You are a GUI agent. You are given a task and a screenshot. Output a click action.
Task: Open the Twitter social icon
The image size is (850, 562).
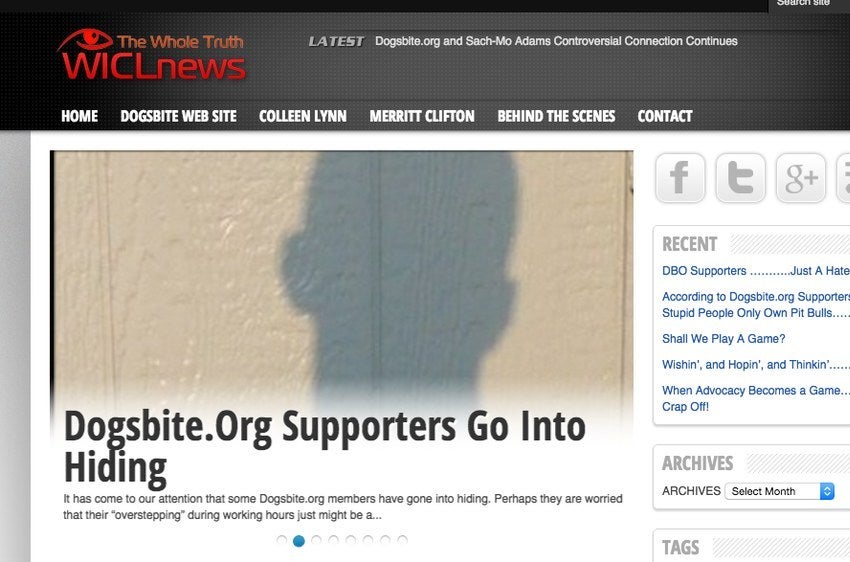click(x=740, y=178)
